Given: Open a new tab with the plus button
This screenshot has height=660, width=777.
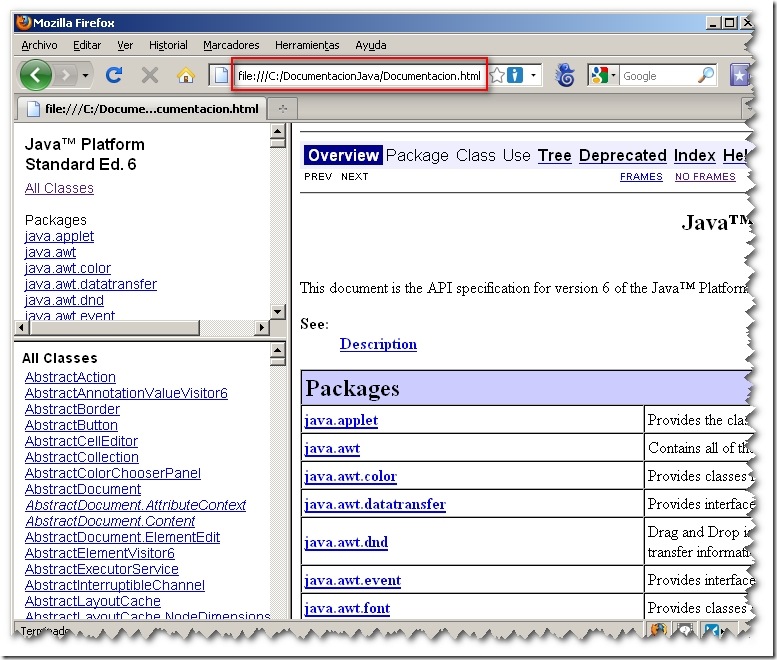Looking at the screenshot, I should (x=283, y=109).
